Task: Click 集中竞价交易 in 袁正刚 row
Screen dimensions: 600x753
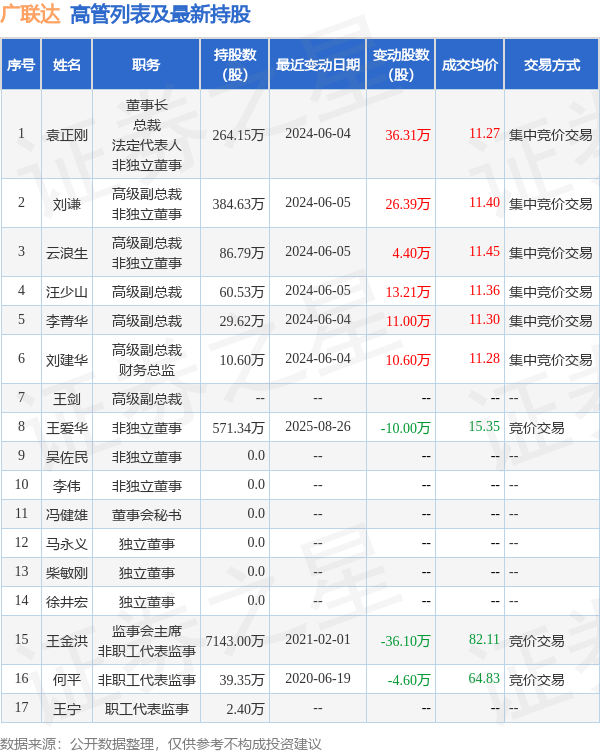Action: [x=551, y=135]
